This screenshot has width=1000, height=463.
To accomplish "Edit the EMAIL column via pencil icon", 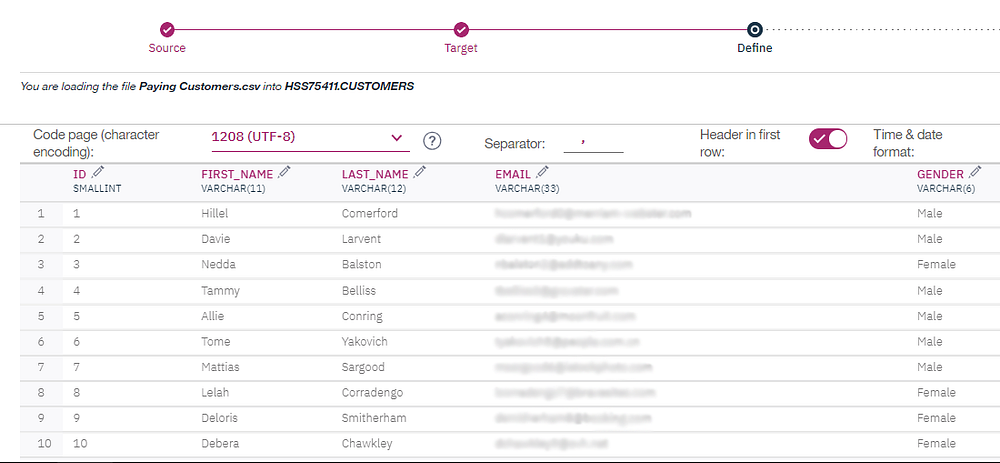I will point(542,173).
